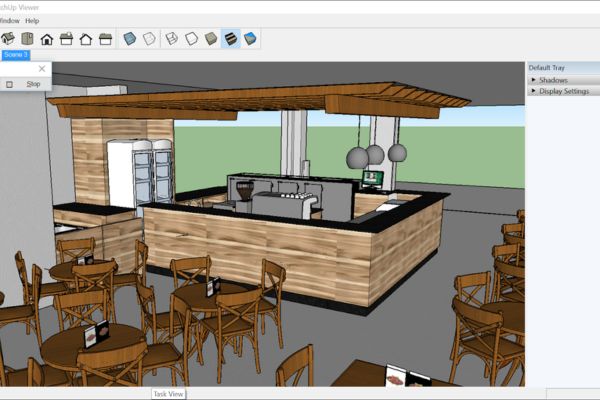Select Shaded With Textures style
Viewport: 600px width, 400px height.
click(231, 39)
